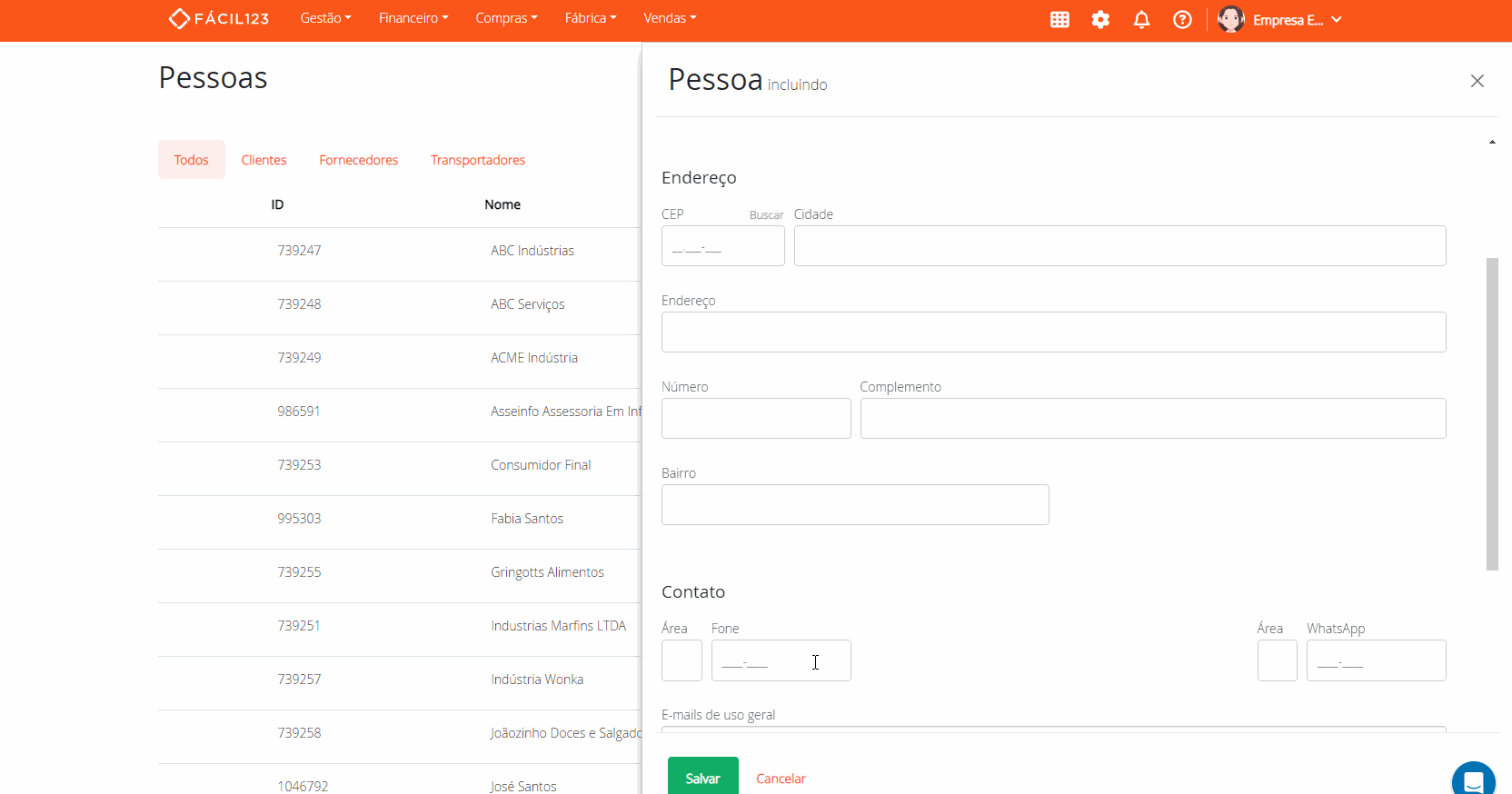
Task: Click the notifications bell icon
Action: 1141,20
